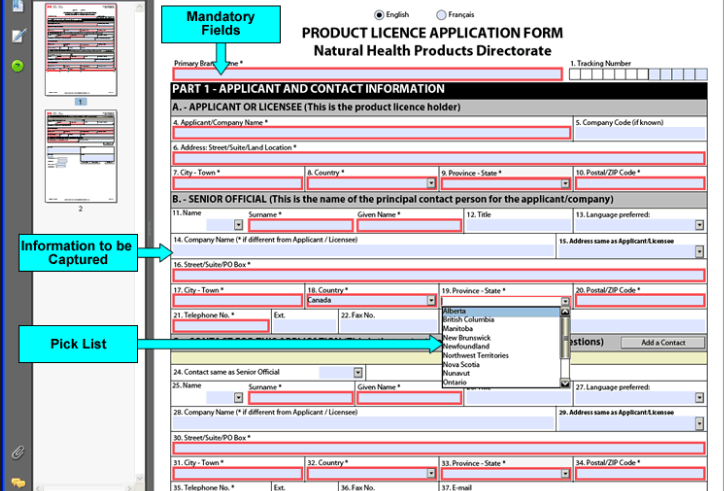This screenshot has height=491, width=724.
Task: Open the 8. Country dropdown
Action: pyautogui.click(x=431, y=183)
